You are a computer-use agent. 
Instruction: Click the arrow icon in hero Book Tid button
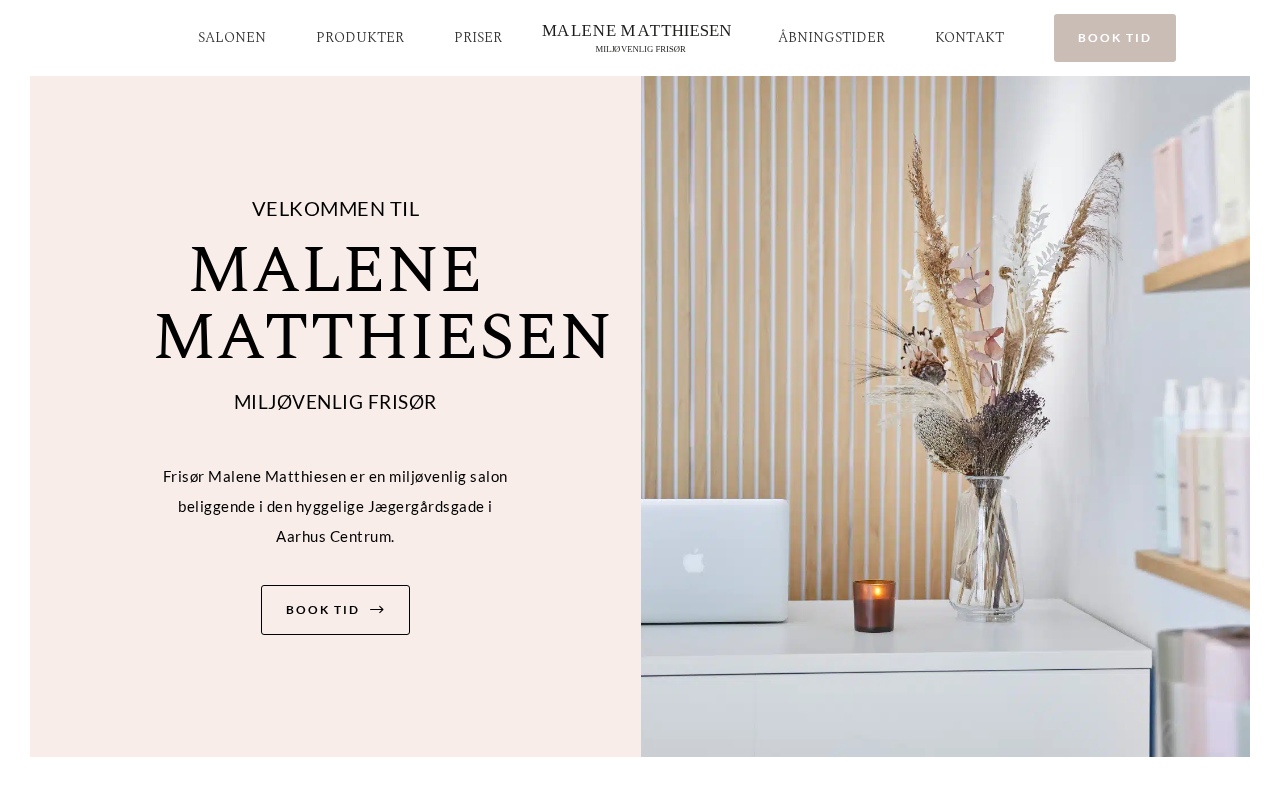pos(377,610)
